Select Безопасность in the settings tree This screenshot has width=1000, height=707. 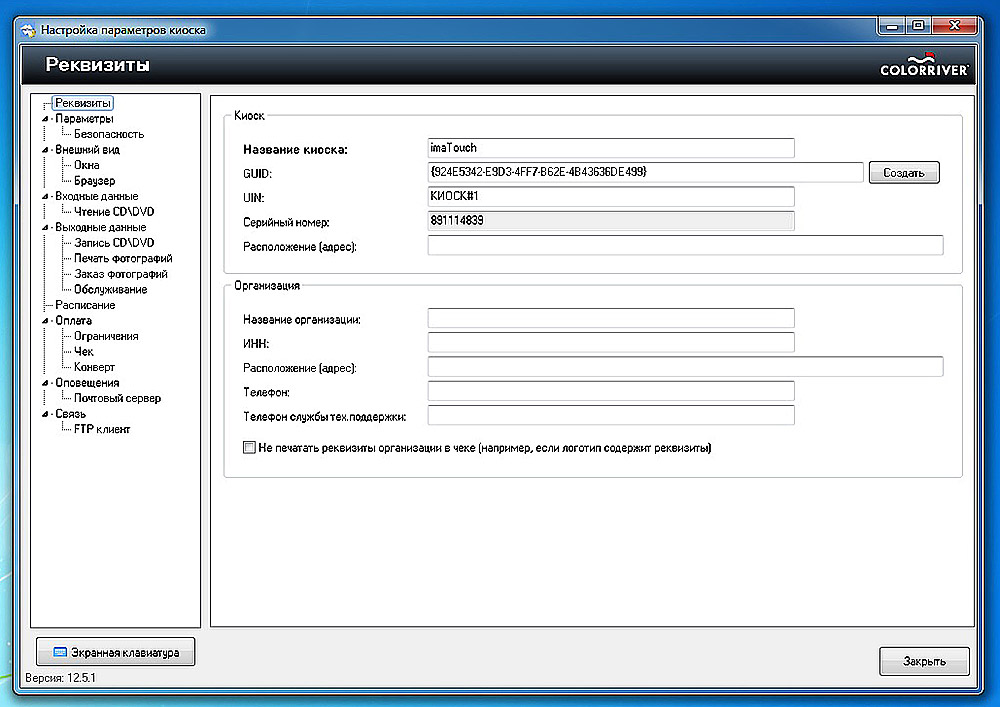(109, 134)
